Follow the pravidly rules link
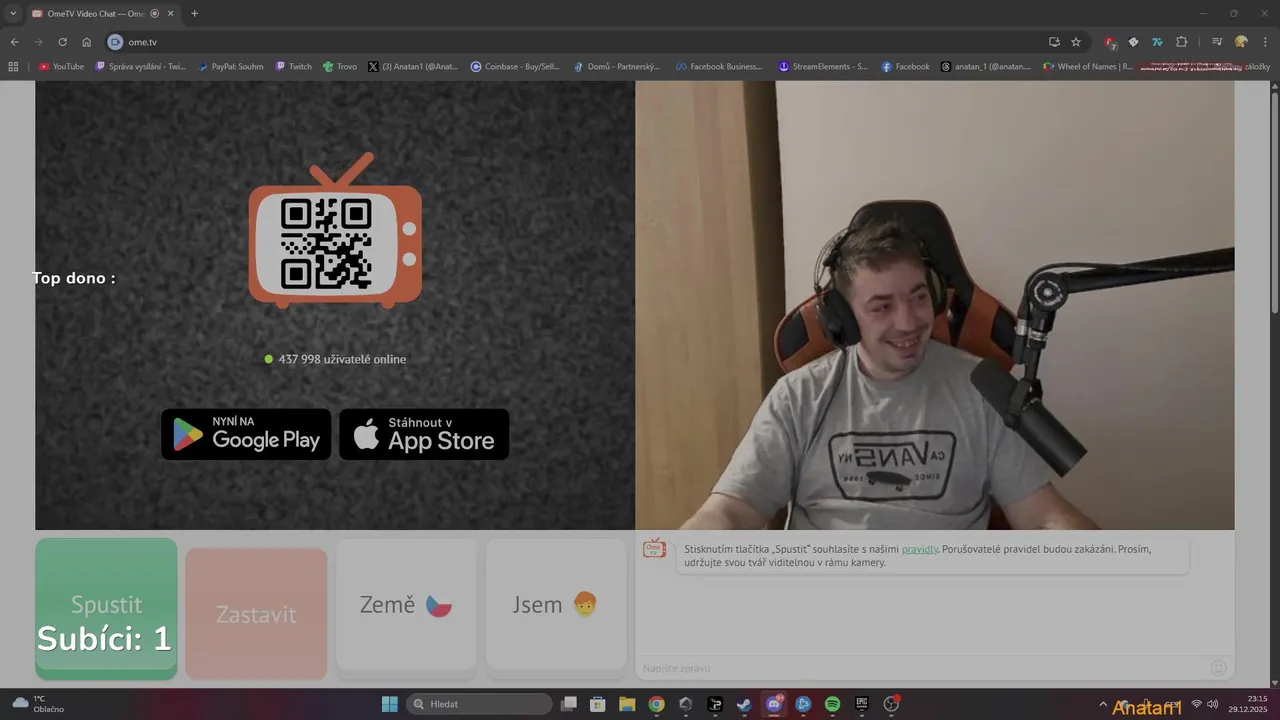The height and width of the screenshot is (720, 1280). pos(920,549)
